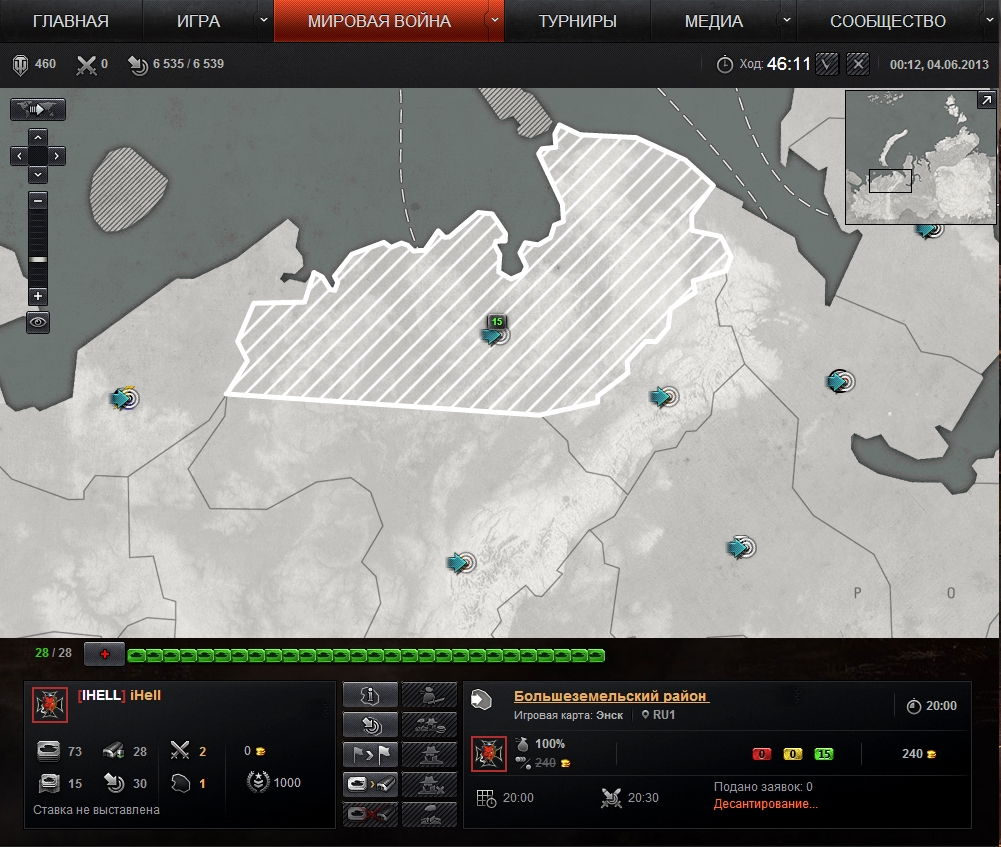The height and width of the screenshot is (847, 1001).
Task: Select the landing marker with badge 15
Action: coord(495,334)
